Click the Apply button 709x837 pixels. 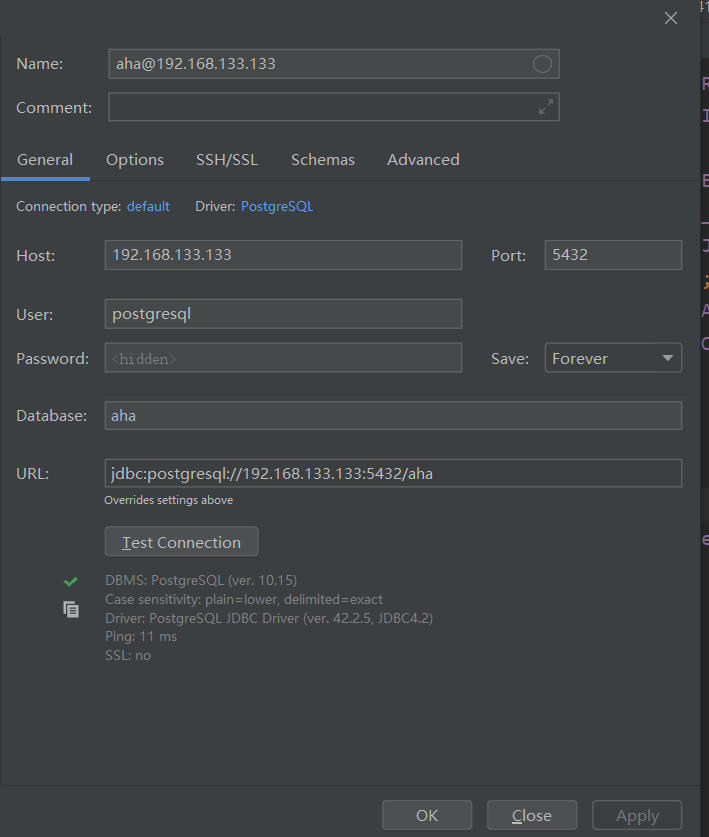(x=637, y=815)
